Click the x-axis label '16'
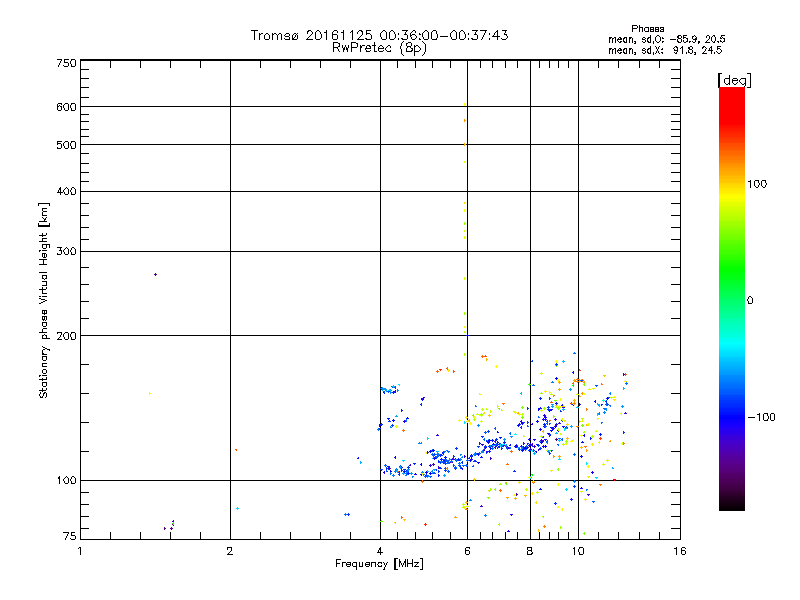800x600 pixels. coord(680,551)
